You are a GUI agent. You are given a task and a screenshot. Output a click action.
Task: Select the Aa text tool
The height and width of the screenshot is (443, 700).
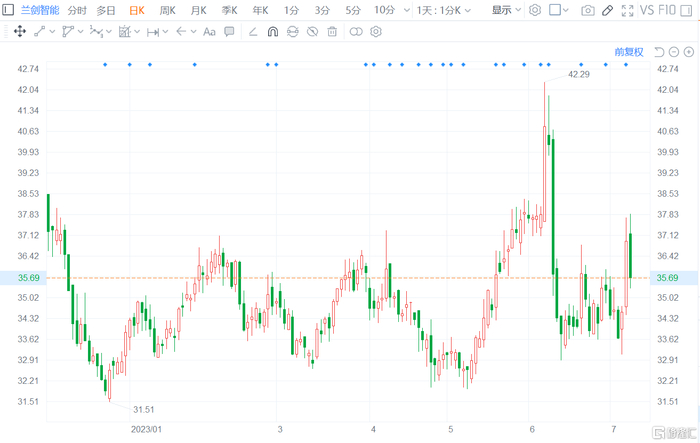[209, 31]
